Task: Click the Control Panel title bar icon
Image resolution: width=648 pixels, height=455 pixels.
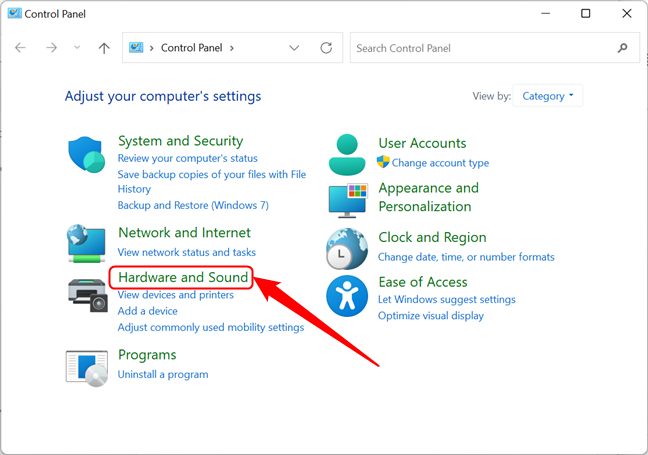Action: click(x=14, y=13)
